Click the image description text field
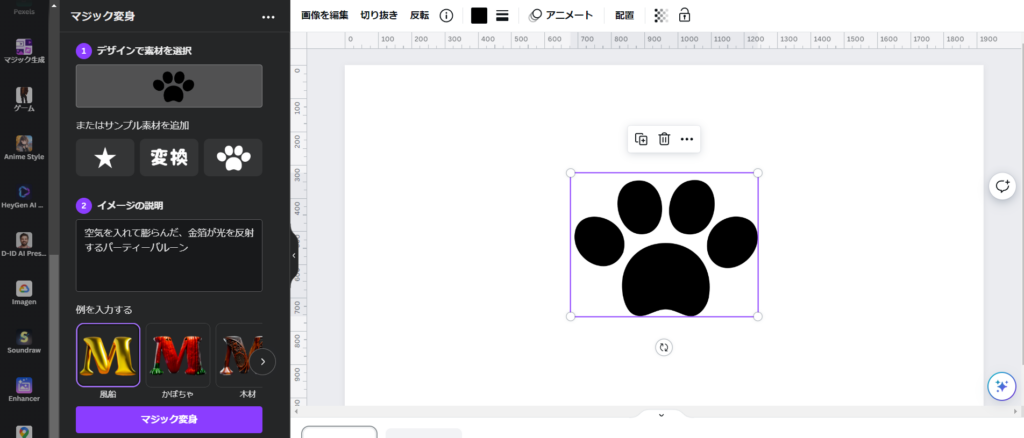Screen dimensions: 1024x438 169,255
